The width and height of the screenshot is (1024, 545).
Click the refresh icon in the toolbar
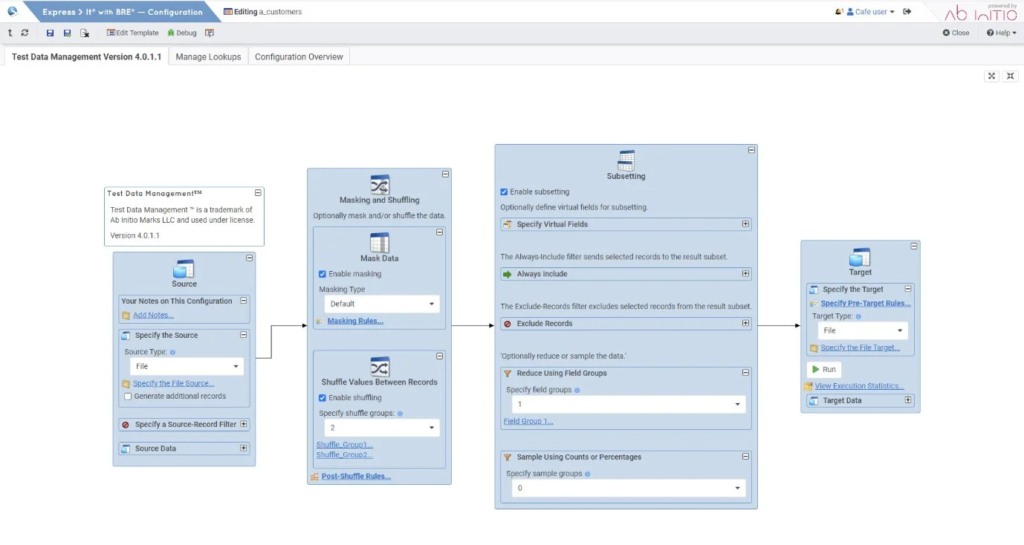25,33
